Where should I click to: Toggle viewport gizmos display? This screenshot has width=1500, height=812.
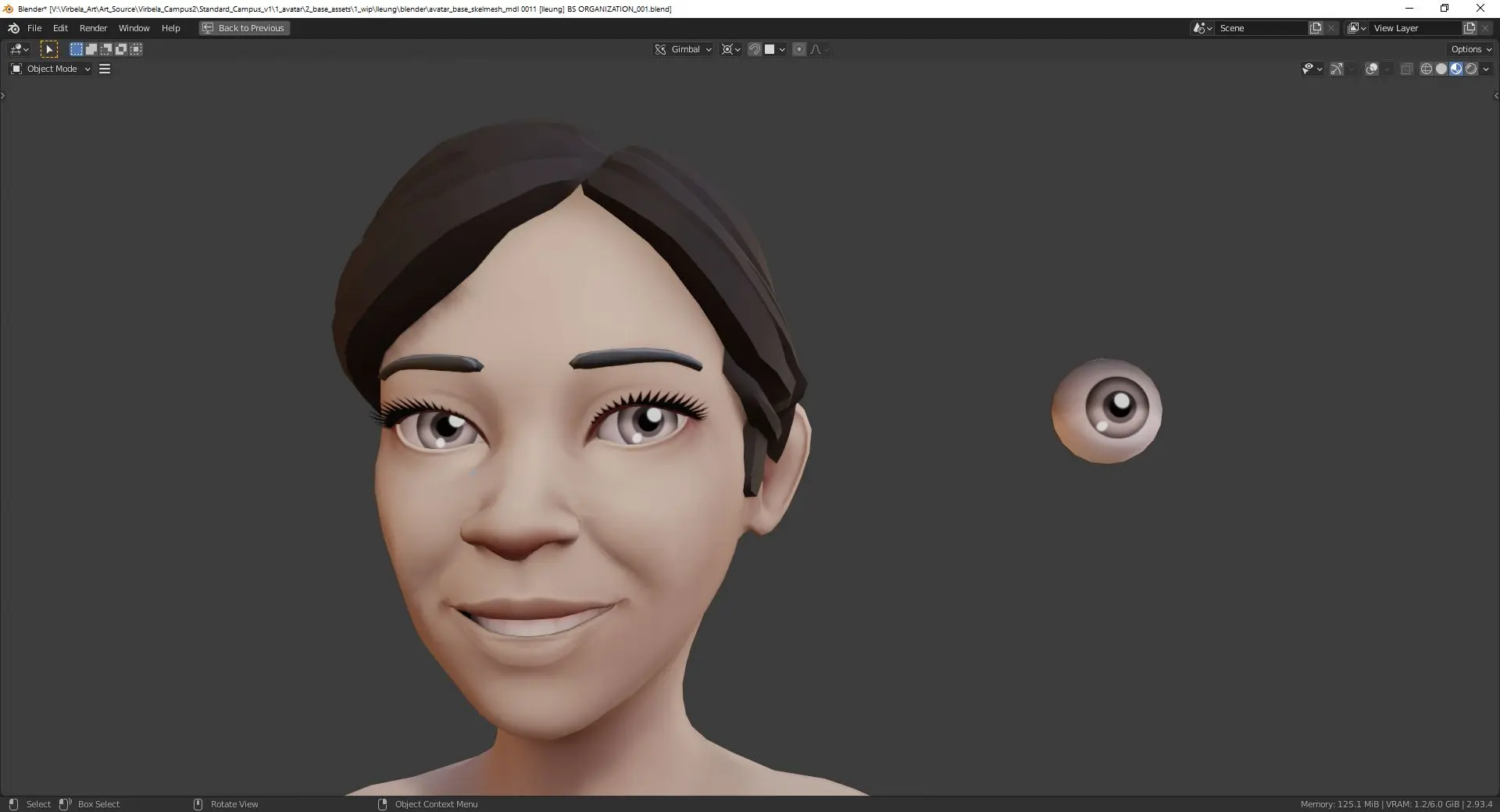click(1337, 69)
